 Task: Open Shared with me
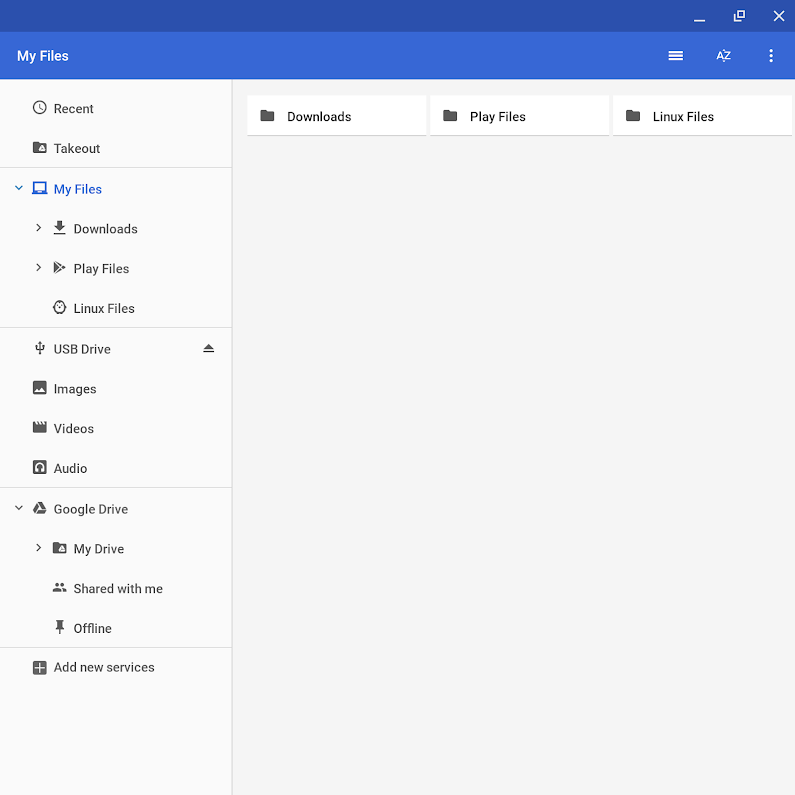pyautogui.click(x=117, y=589)
